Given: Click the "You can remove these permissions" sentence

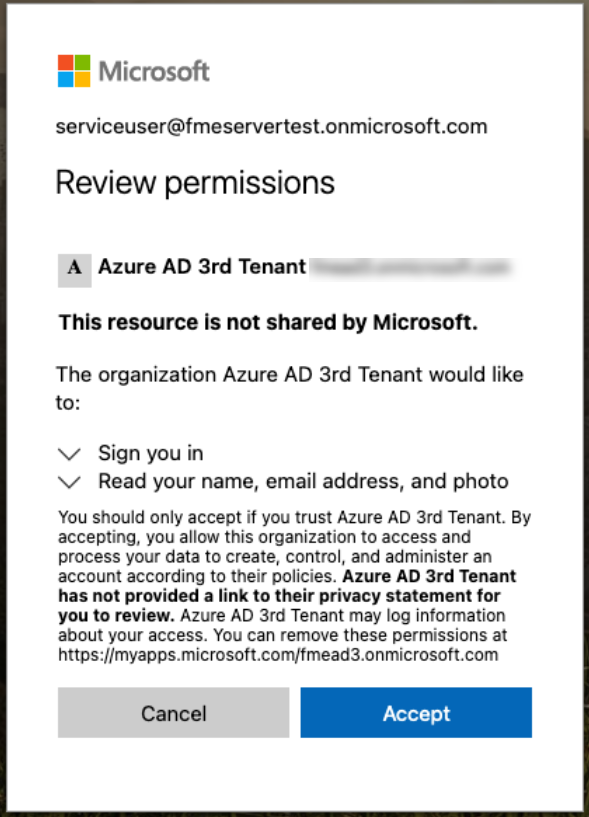Looking at the screenshot, I should pyautogui.click(x=283, y=645).
